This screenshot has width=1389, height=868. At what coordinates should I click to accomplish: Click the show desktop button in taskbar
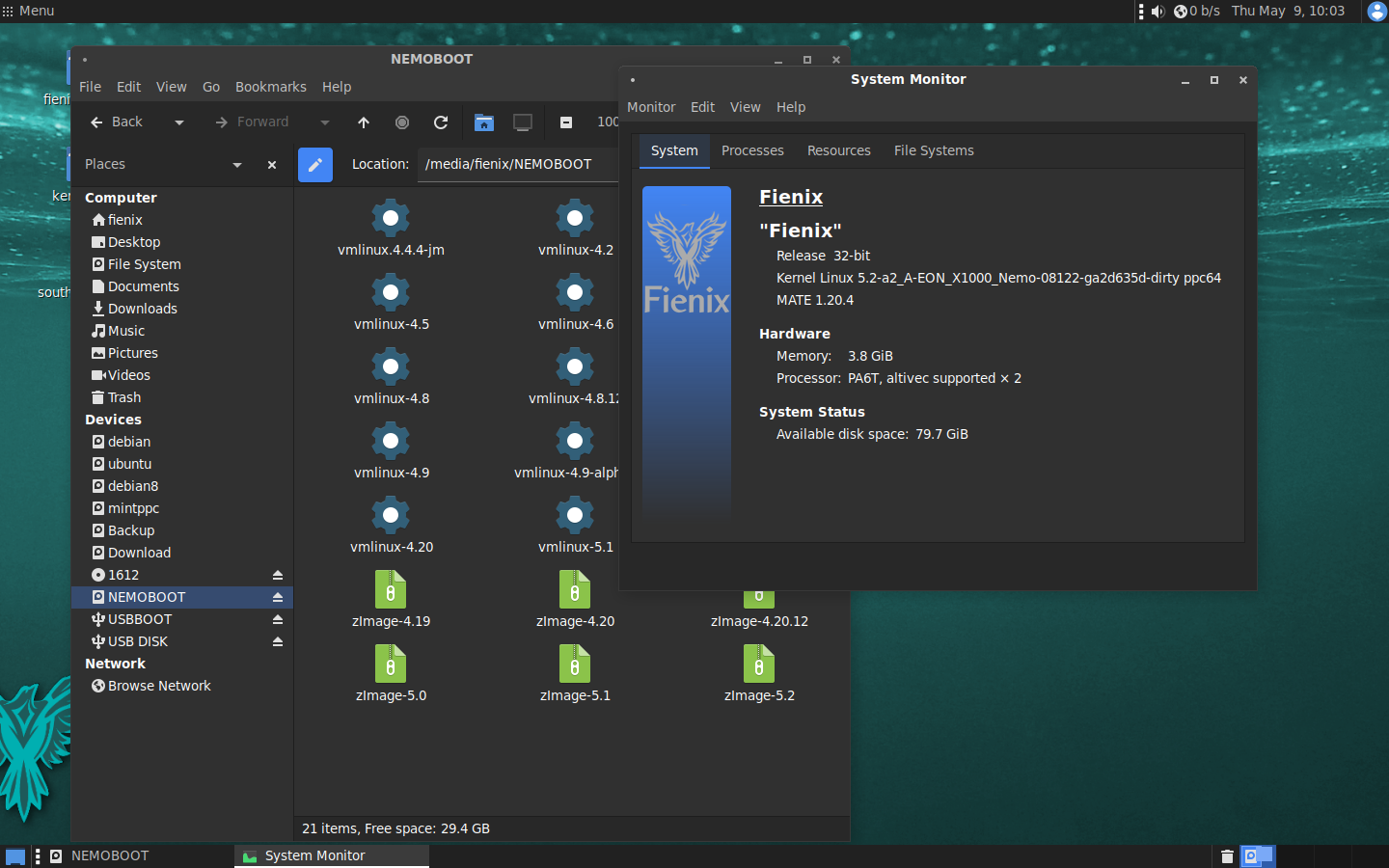15,856
